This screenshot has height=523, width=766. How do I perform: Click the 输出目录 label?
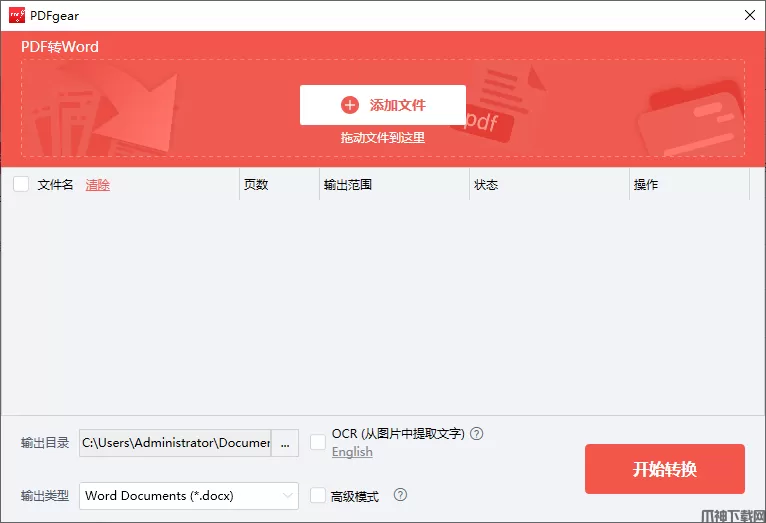(x=45, y=443)
